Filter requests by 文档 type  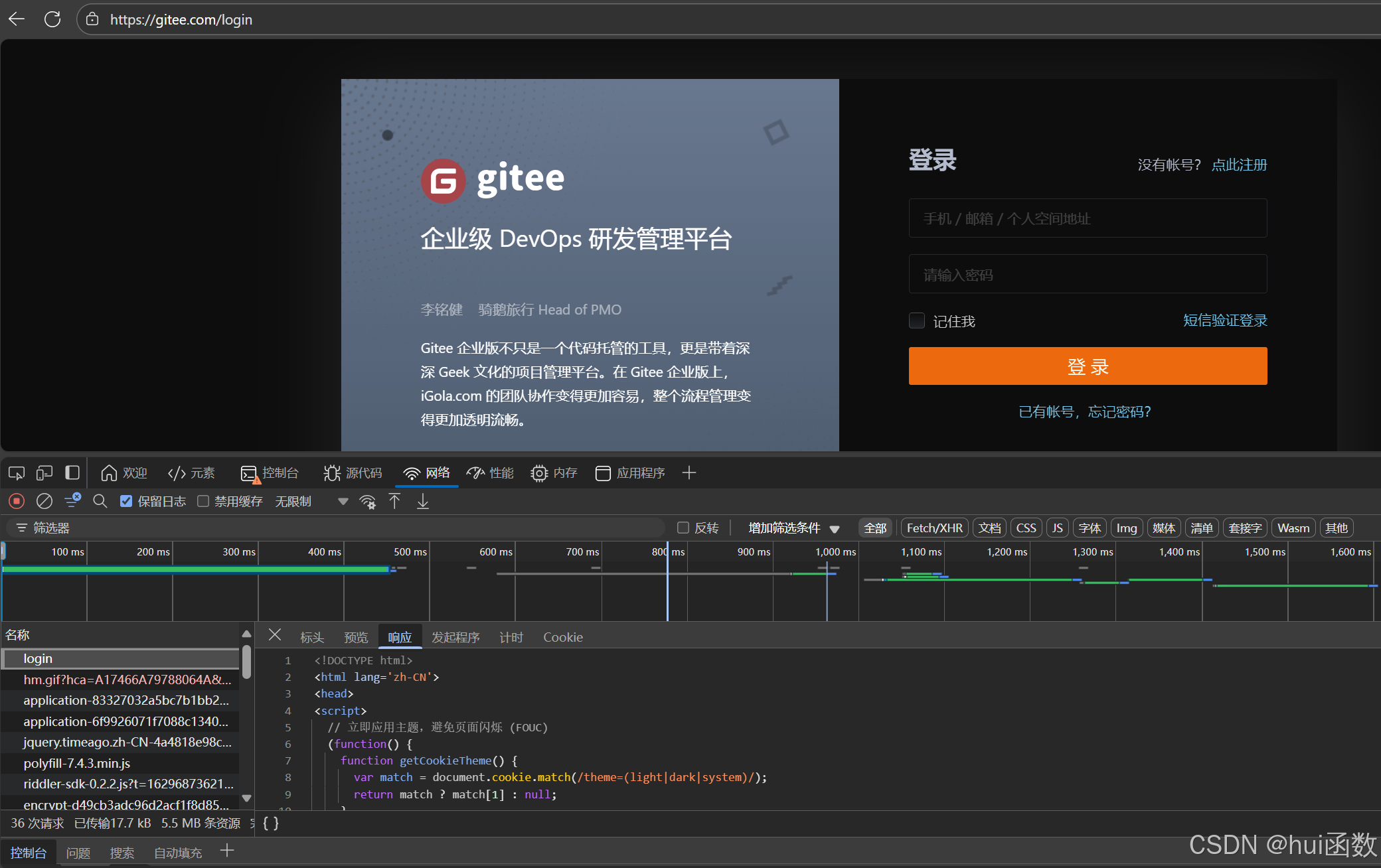click(989, 528)
